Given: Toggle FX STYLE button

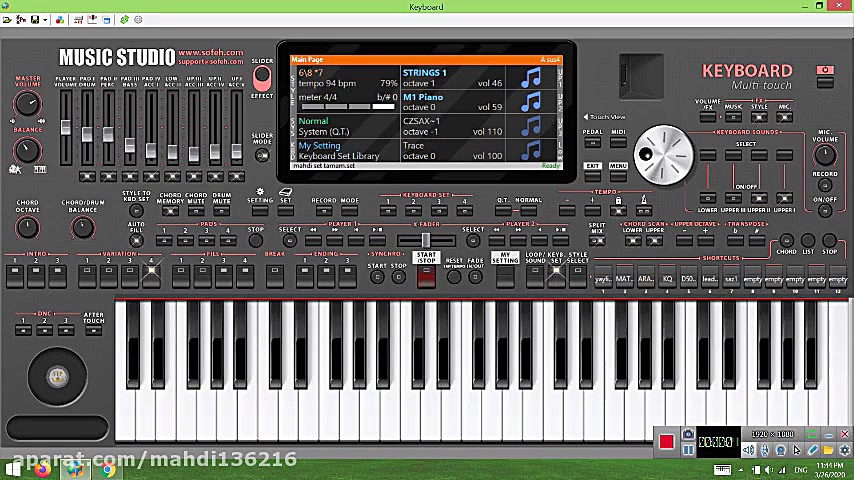Looking at the screenshot, I should [x=759, y=117].
